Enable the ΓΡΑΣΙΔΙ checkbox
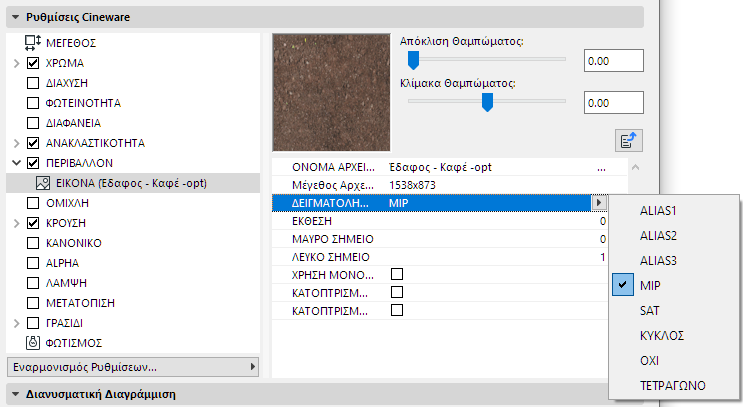 33,323
